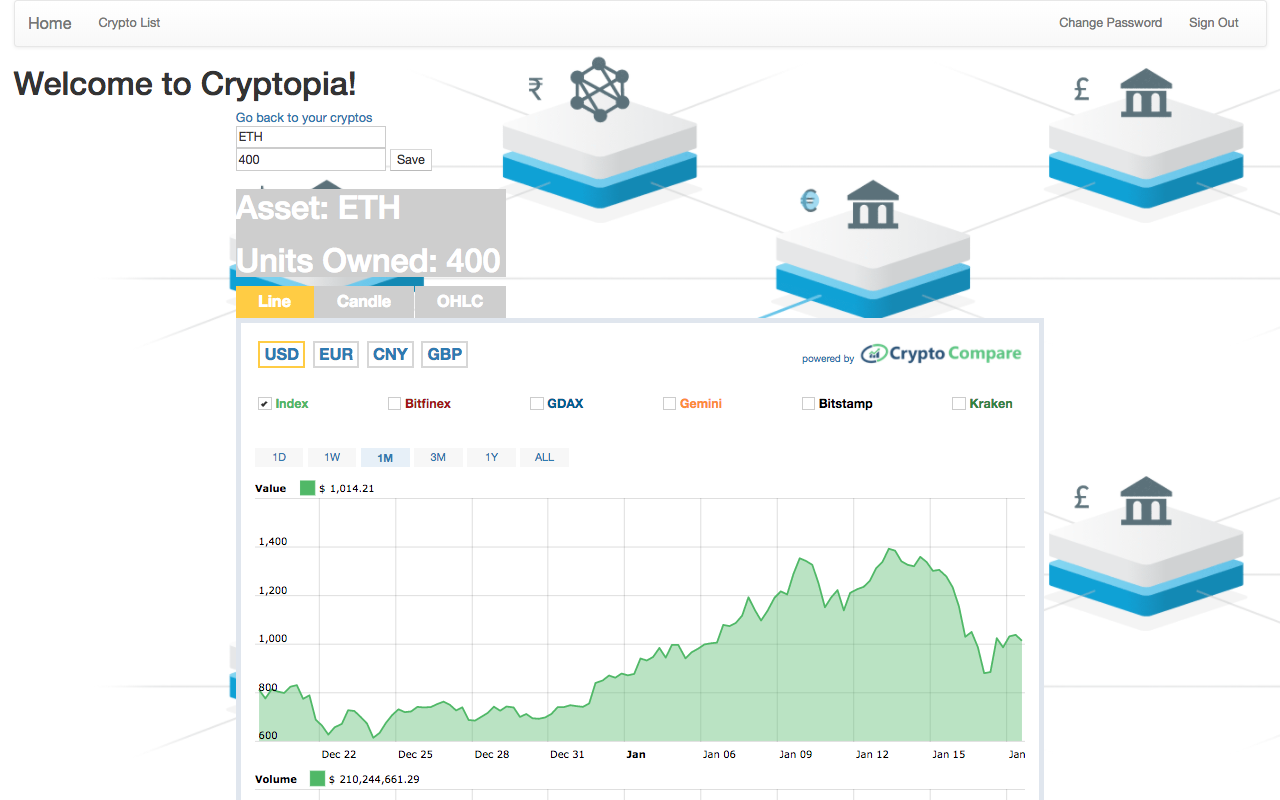Enable the GDAX checkbox
Image resolution: width=1280 pixels, height=800 pixels.
[x=537, y=404]
